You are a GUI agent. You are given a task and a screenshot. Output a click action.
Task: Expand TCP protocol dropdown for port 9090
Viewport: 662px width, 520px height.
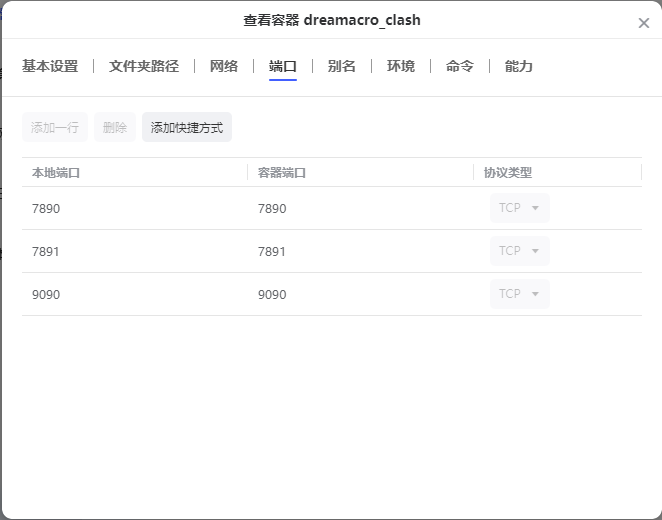tap(519, 294)
